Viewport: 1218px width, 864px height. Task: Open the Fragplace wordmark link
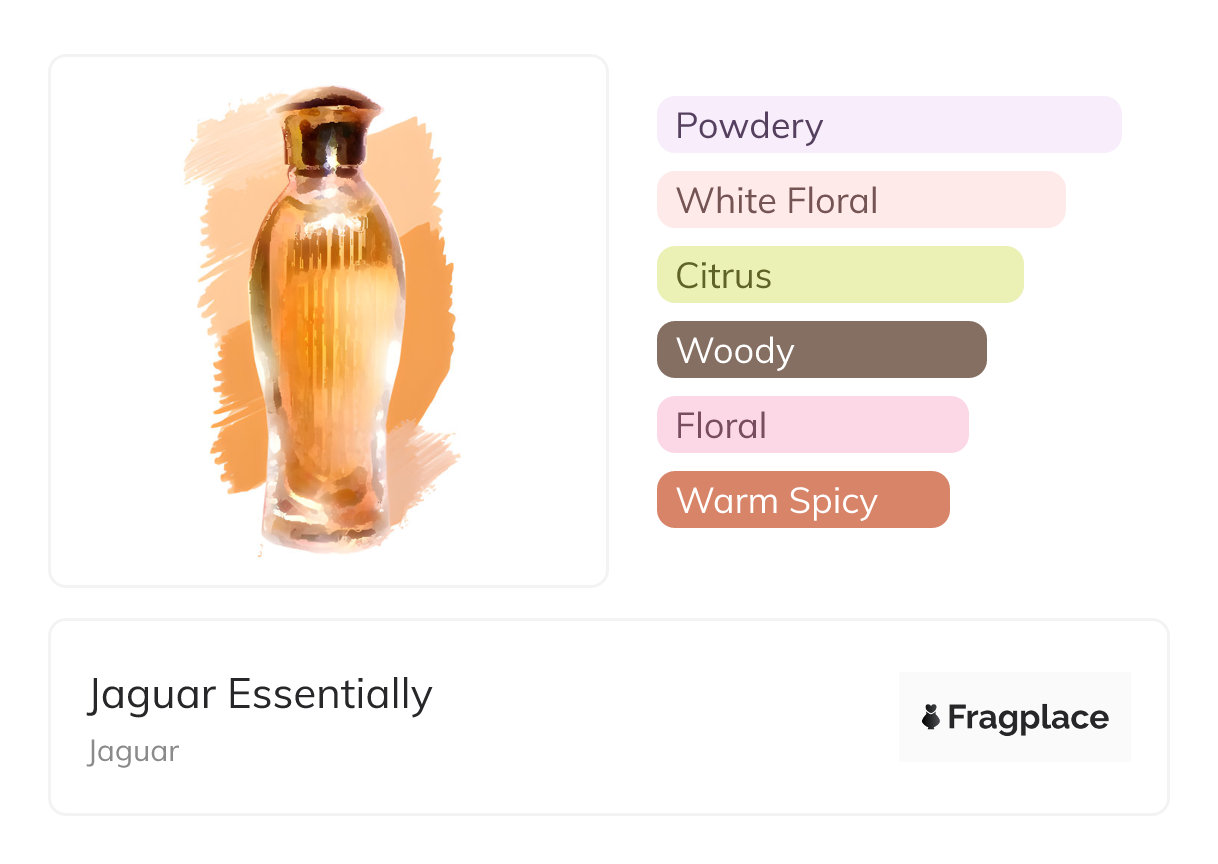pos(1027,717)
